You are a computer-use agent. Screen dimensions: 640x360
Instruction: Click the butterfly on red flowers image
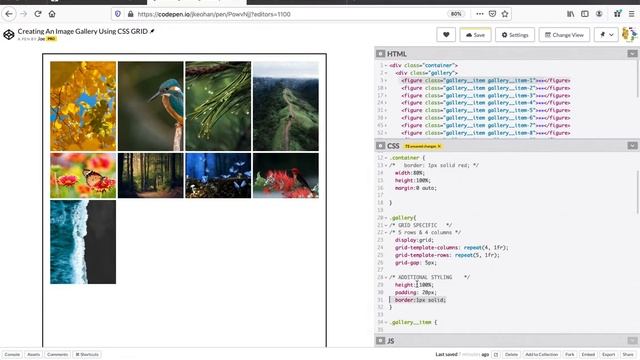pos(83,176)
